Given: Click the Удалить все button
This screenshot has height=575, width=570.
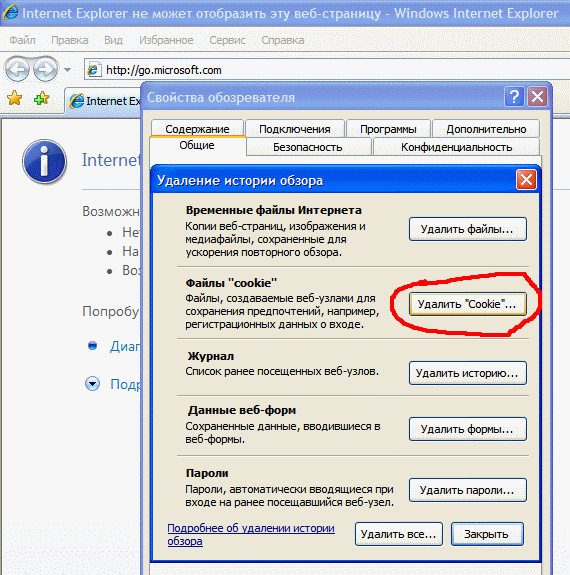Looking at the screenshot, I should [399, 534].
